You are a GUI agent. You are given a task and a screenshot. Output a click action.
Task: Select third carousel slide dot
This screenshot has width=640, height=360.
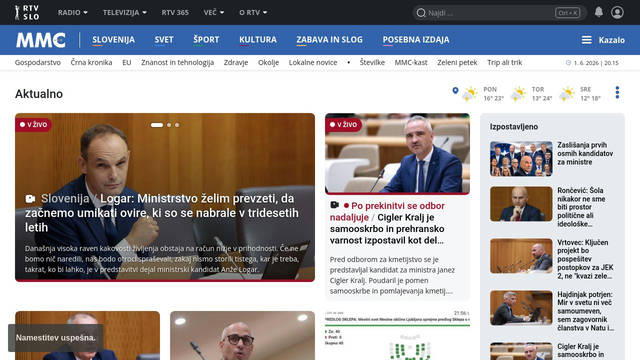[x=177, y=125]
